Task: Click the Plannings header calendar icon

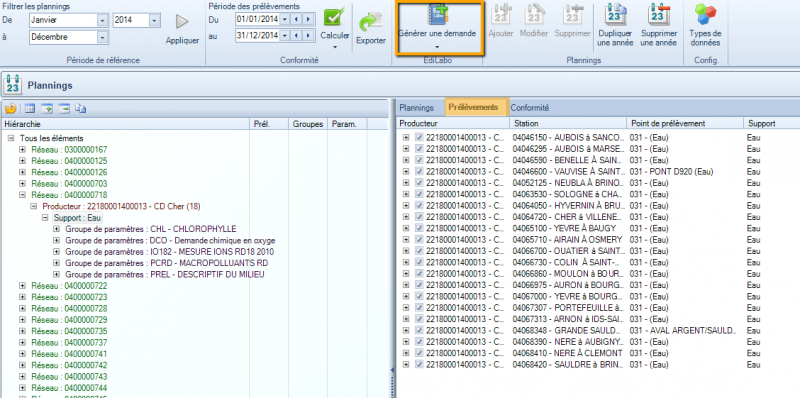Action: pos(13,85)
